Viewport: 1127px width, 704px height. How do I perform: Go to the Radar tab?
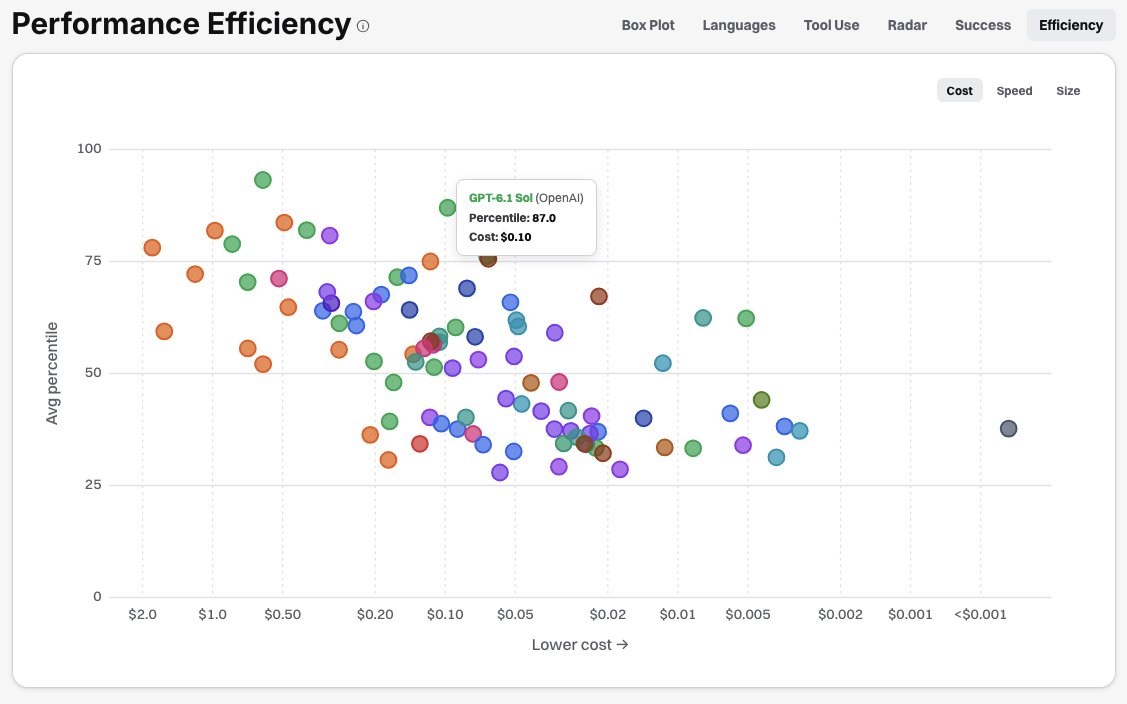click(x=907, y=25)
